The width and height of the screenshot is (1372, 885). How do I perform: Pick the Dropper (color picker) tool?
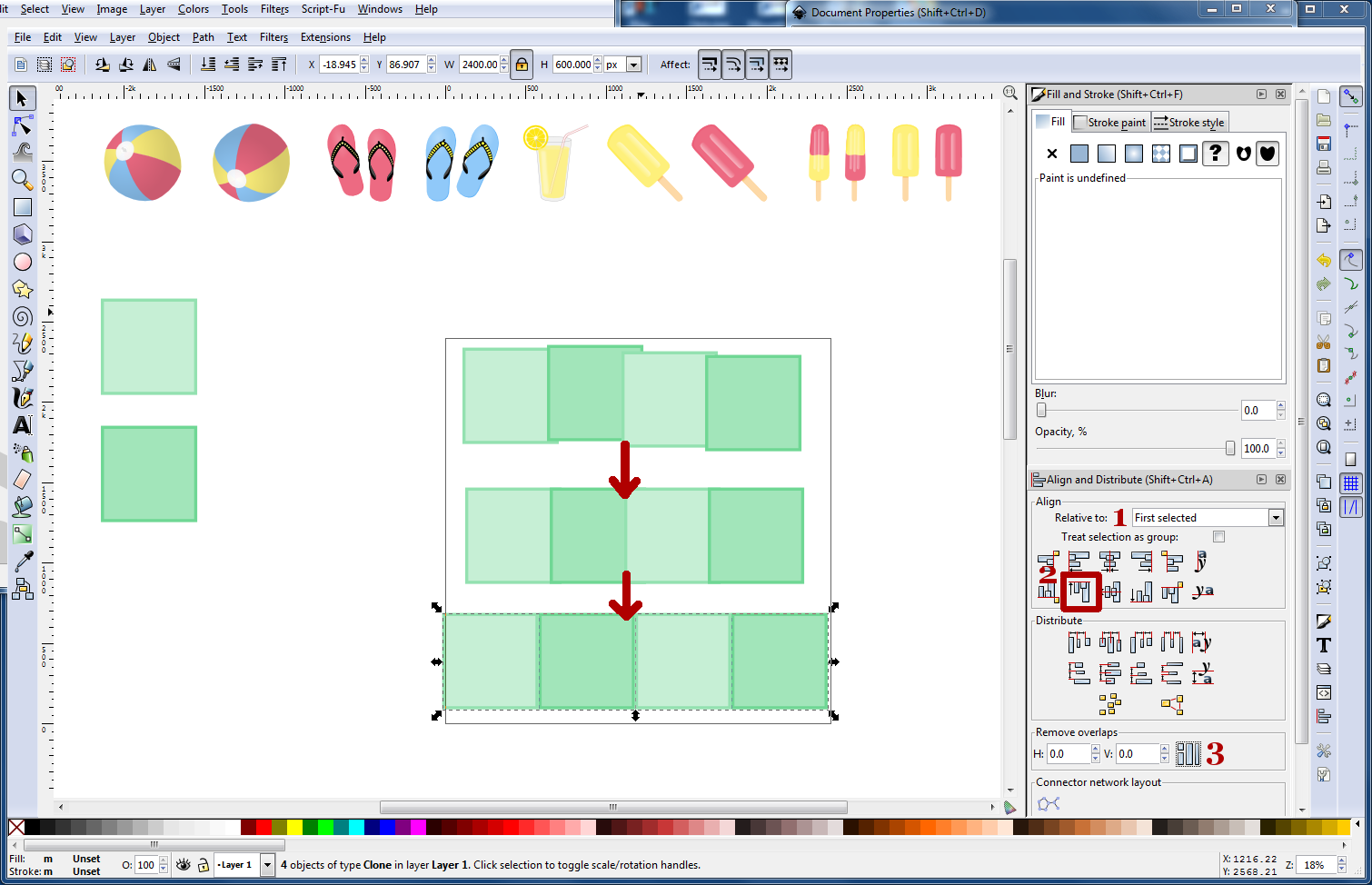point(22,562)
